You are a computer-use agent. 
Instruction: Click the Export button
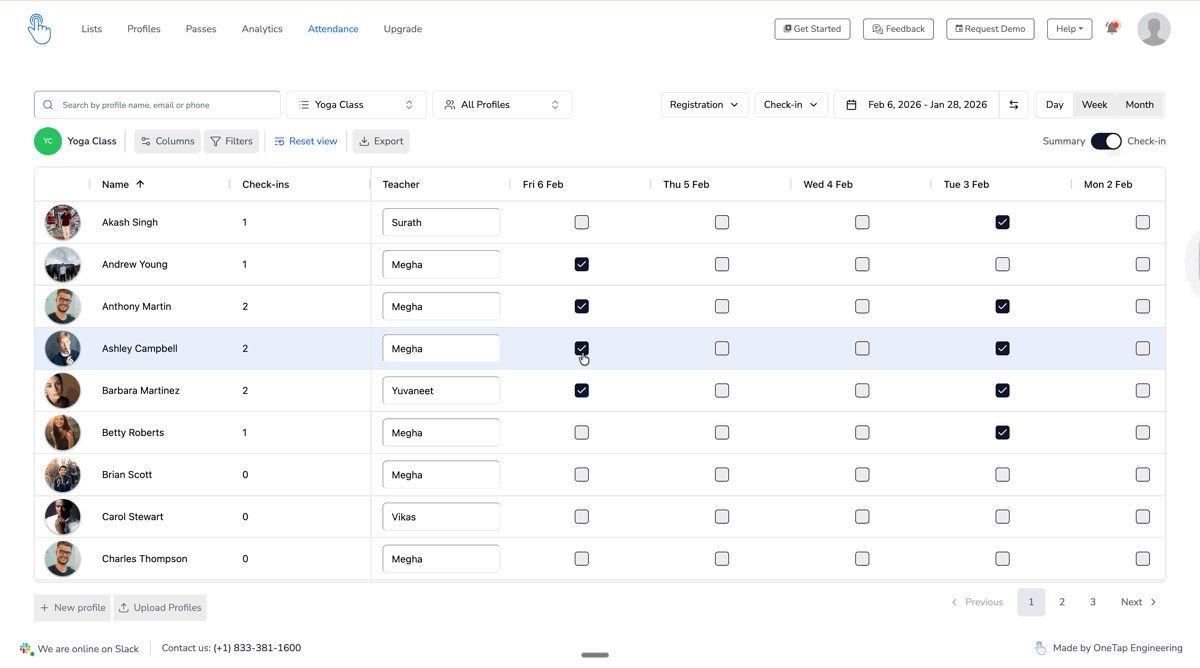pos(381,141)
